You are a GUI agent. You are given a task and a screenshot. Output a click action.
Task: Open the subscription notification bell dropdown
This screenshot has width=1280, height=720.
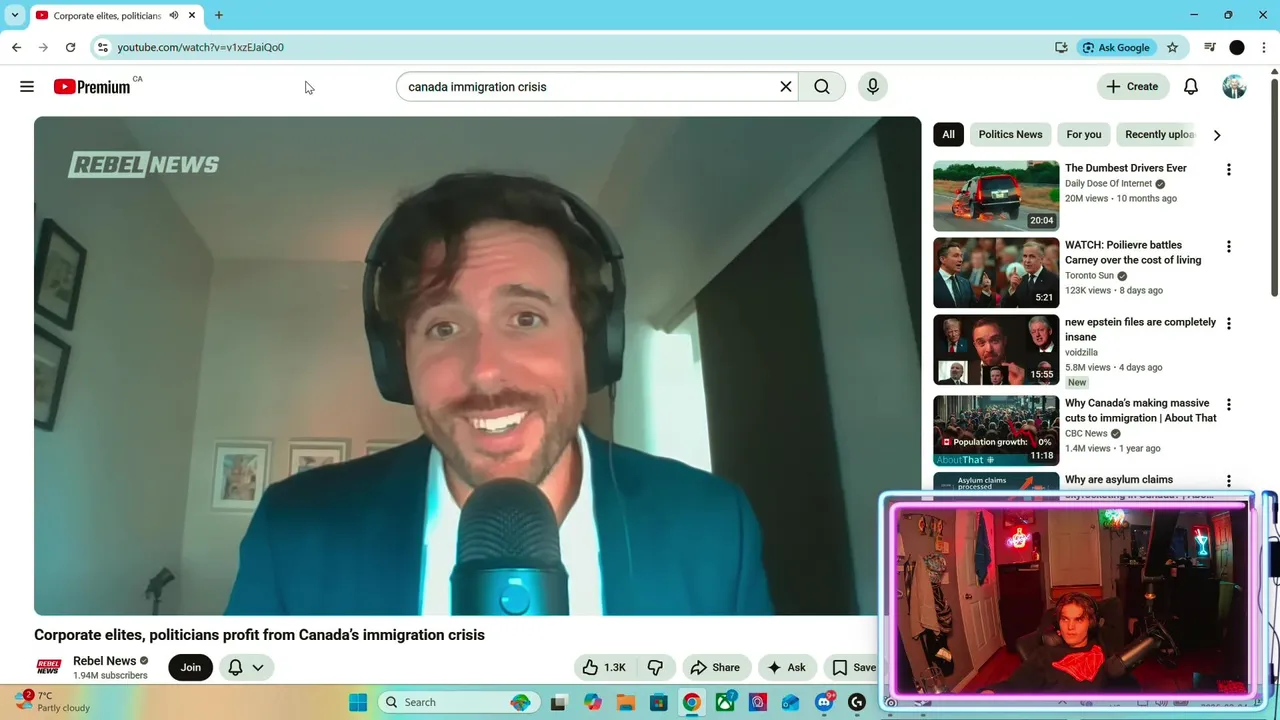(245, 667)
